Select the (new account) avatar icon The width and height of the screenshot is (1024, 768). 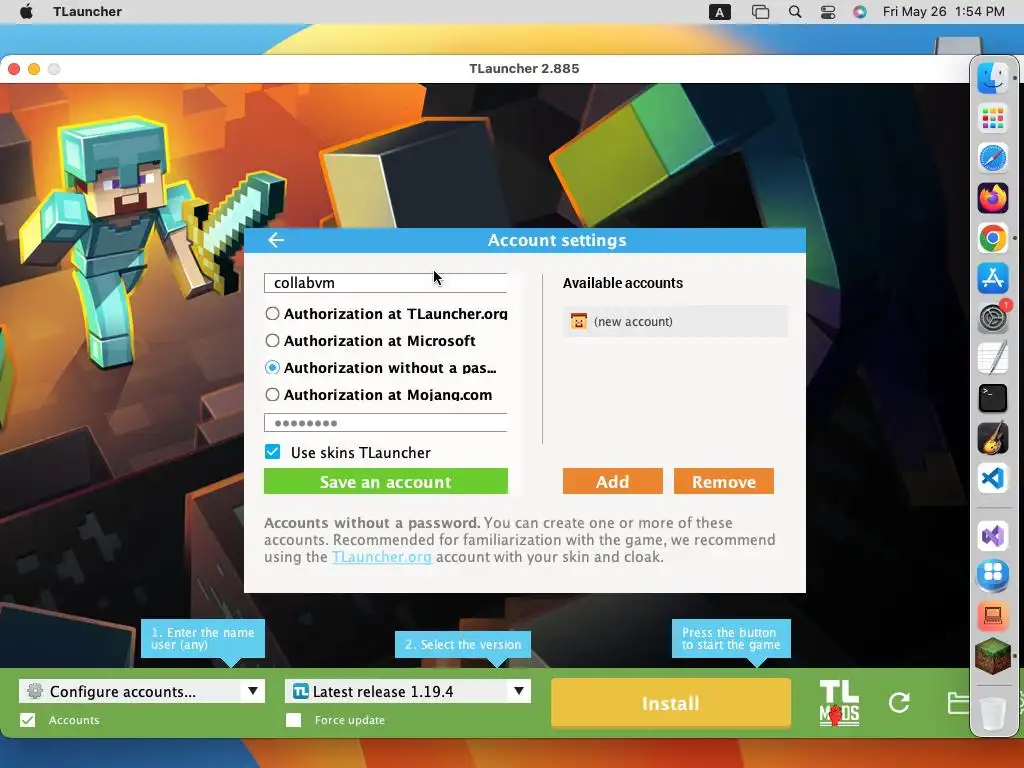(x=579, y=321)
